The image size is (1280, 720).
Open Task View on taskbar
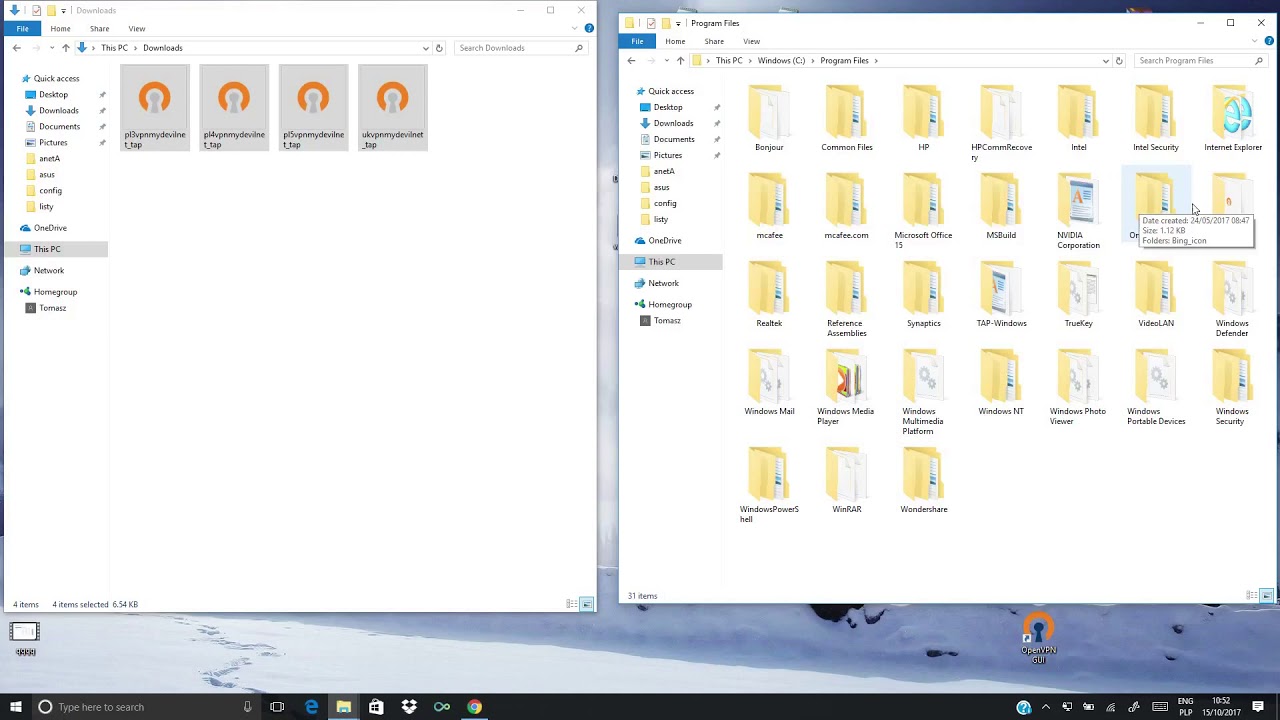(x=277, y=707)
